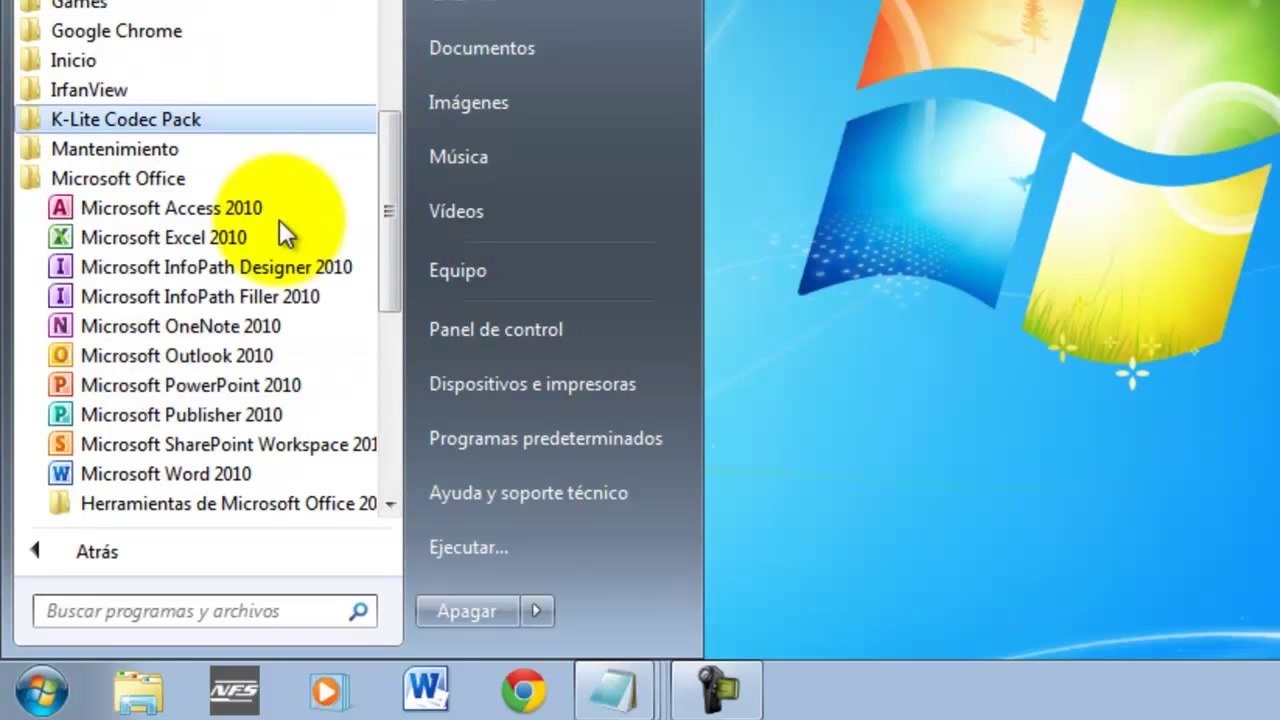This screenshot has width=1280, height=720.
Task: Open Programas predeterminados
Action: 546,438
